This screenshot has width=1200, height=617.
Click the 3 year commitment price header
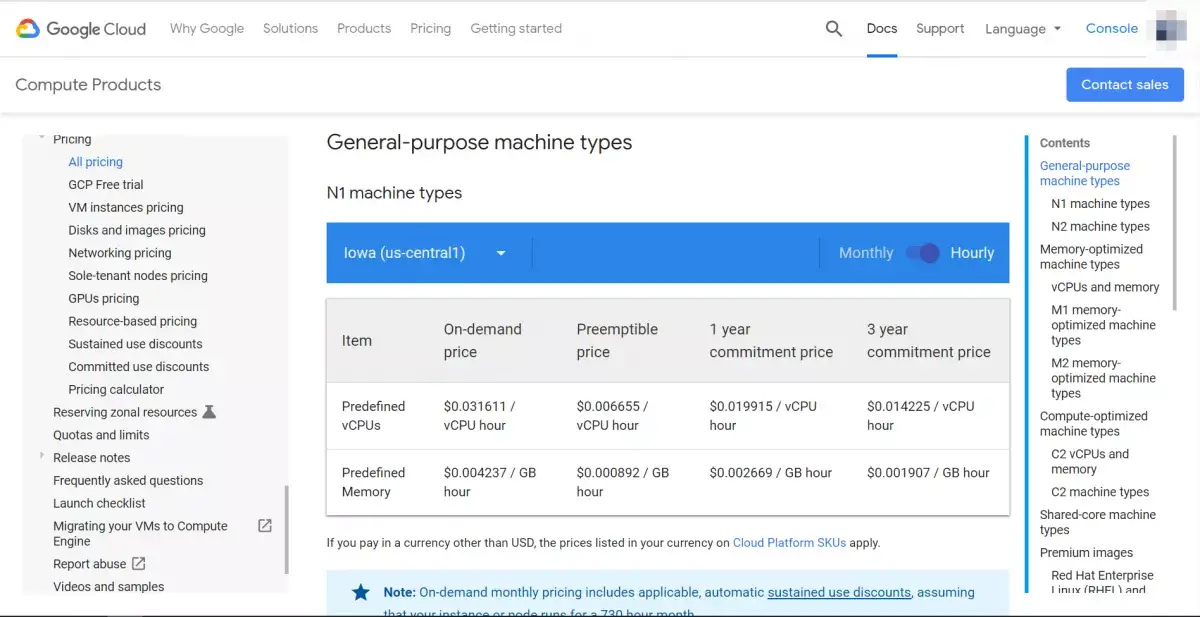[x=929, y=341]
